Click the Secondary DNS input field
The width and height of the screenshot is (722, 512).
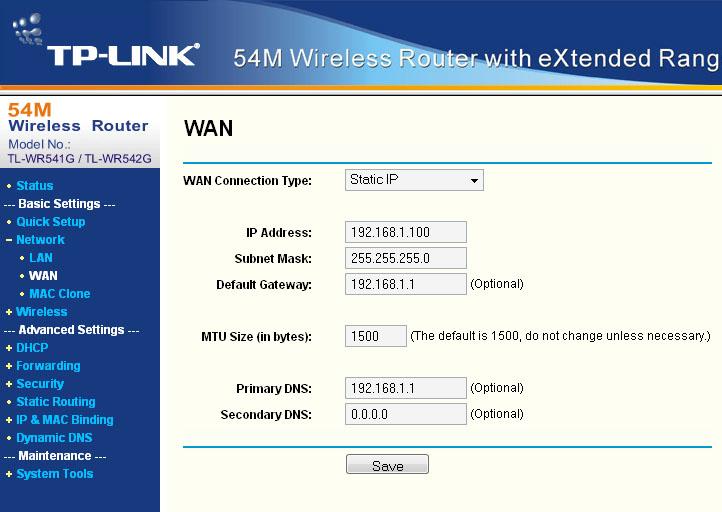click(x=406, y=414)
